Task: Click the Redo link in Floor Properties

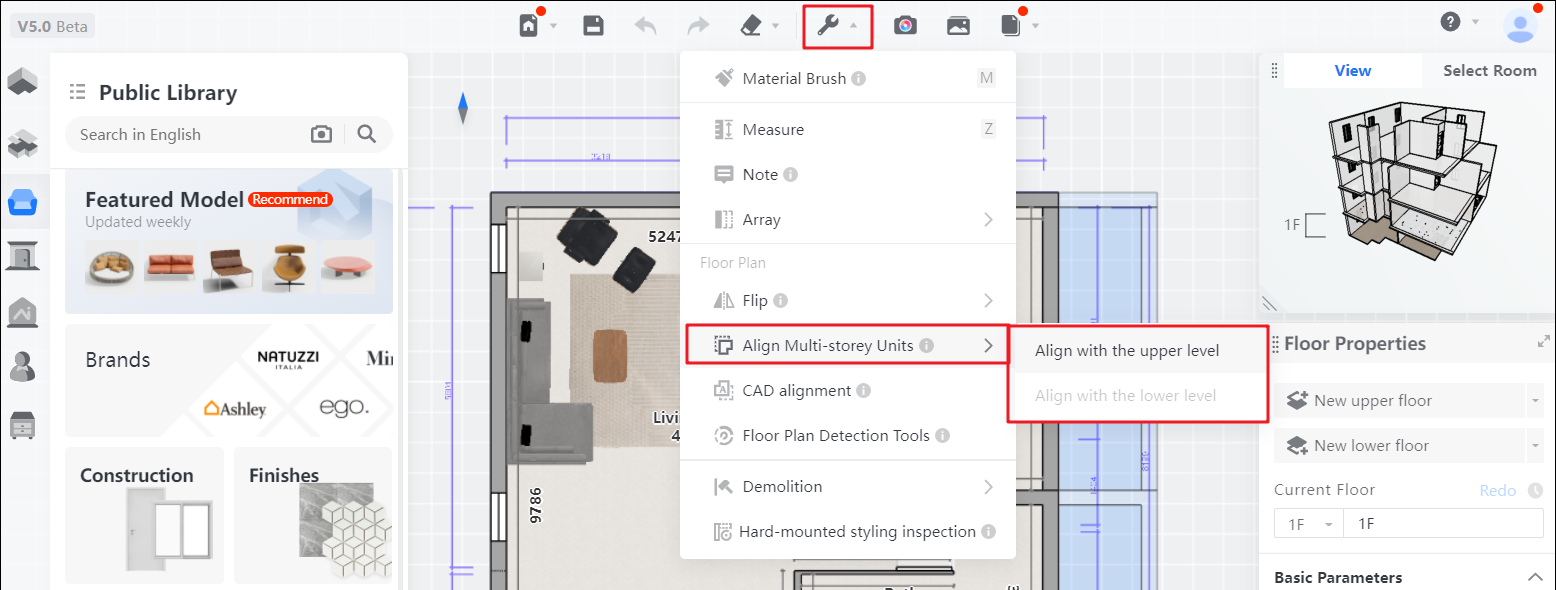Action: click(1496, 490)
